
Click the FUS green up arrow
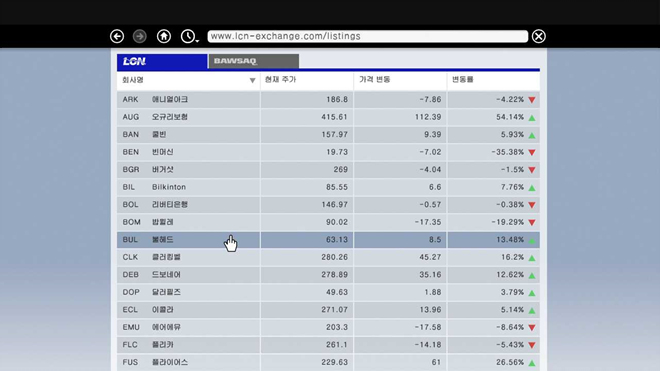532,363
